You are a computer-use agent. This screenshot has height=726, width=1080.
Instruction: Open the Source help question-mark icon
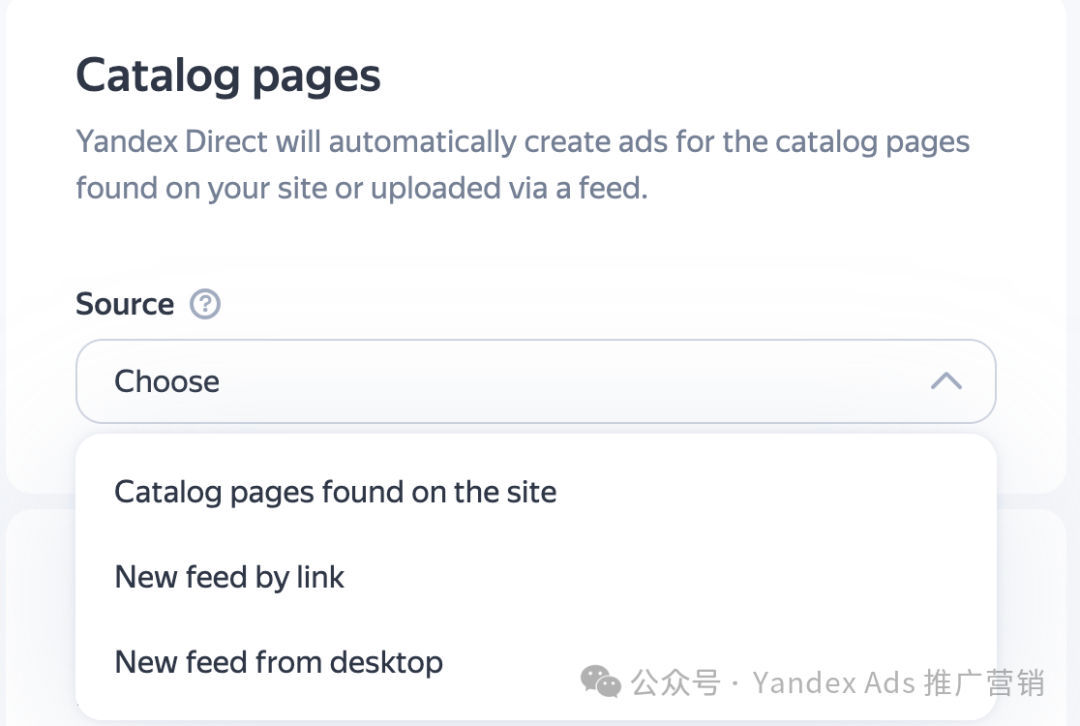205,304
